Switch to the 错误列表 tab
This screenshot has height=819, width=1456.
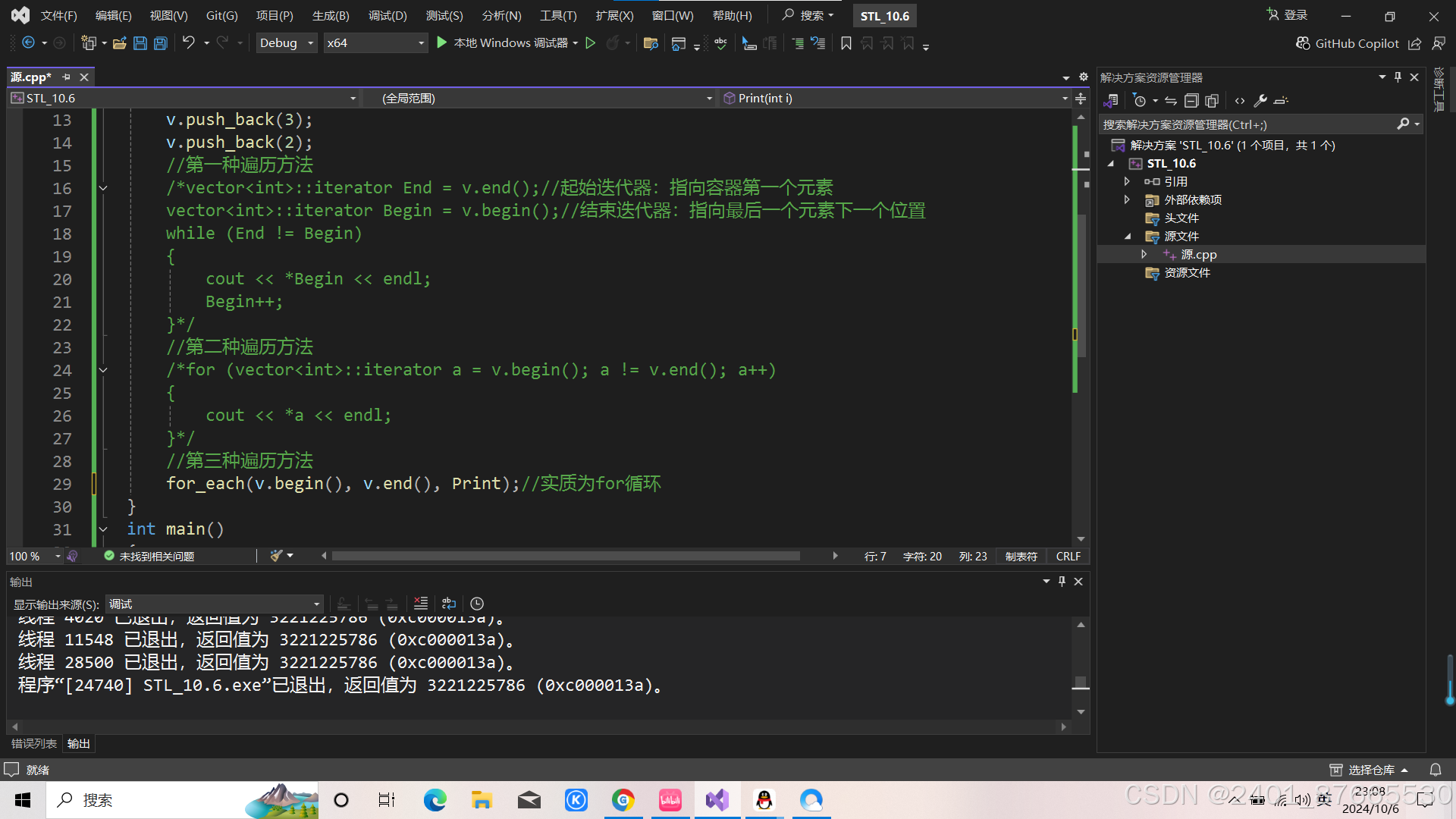[34, 743]
